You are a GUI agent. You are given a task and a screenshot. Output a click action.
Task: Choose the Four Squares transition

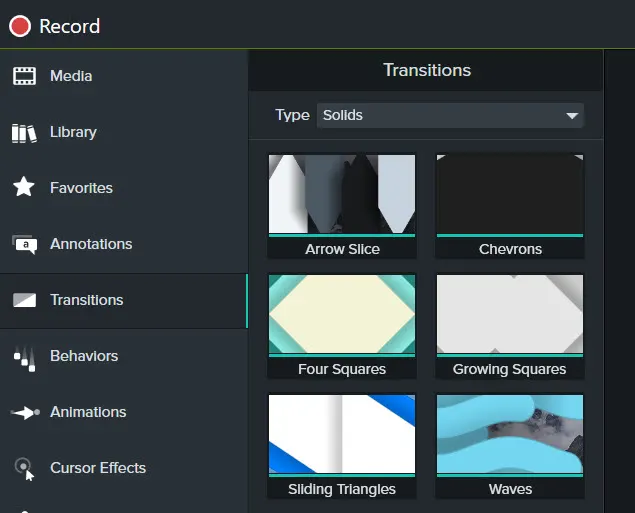coord(342,314)
